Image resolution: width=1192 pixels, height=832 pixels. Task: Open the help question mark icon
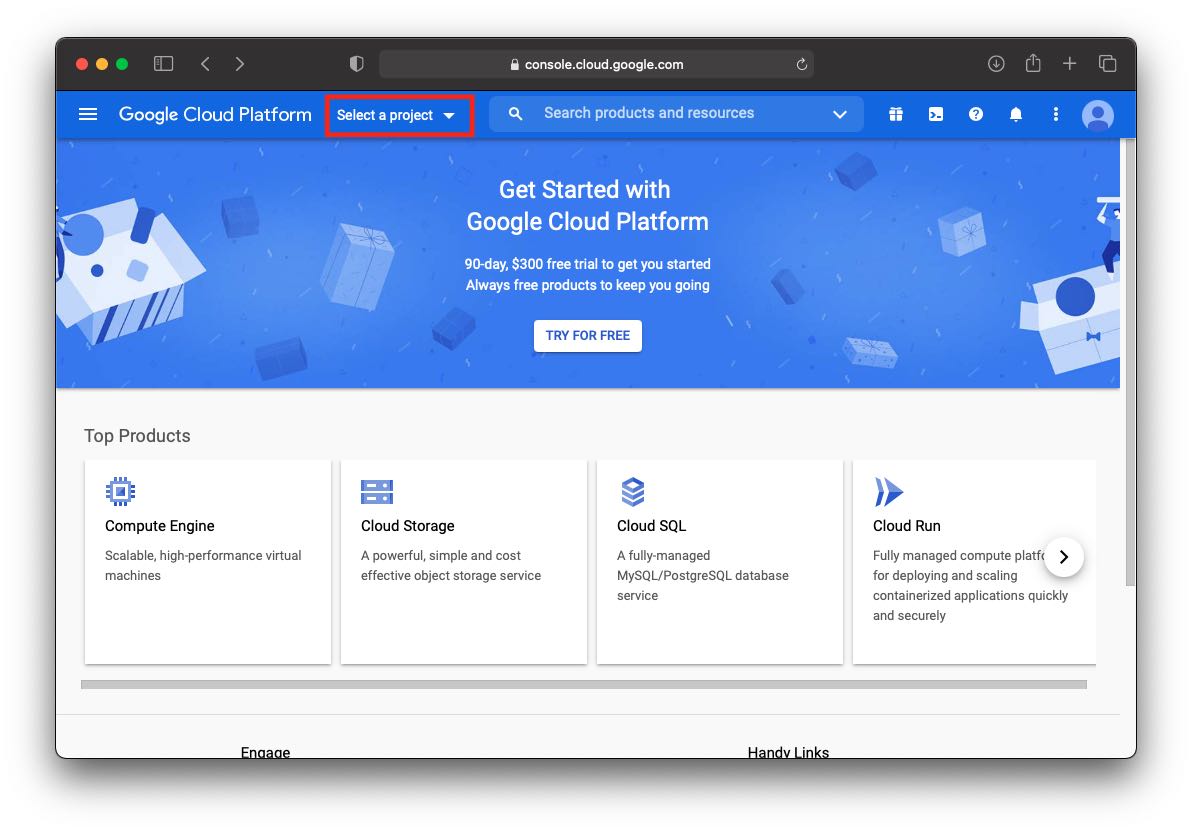tap(975, 114)
